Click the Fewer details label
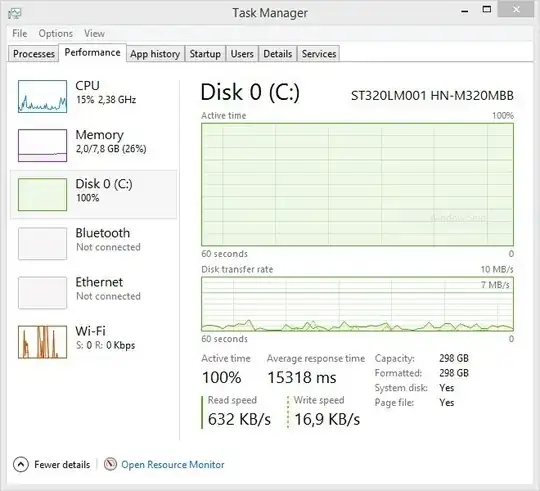The height and width of the screenshot is (491, 540). [62, 464]
